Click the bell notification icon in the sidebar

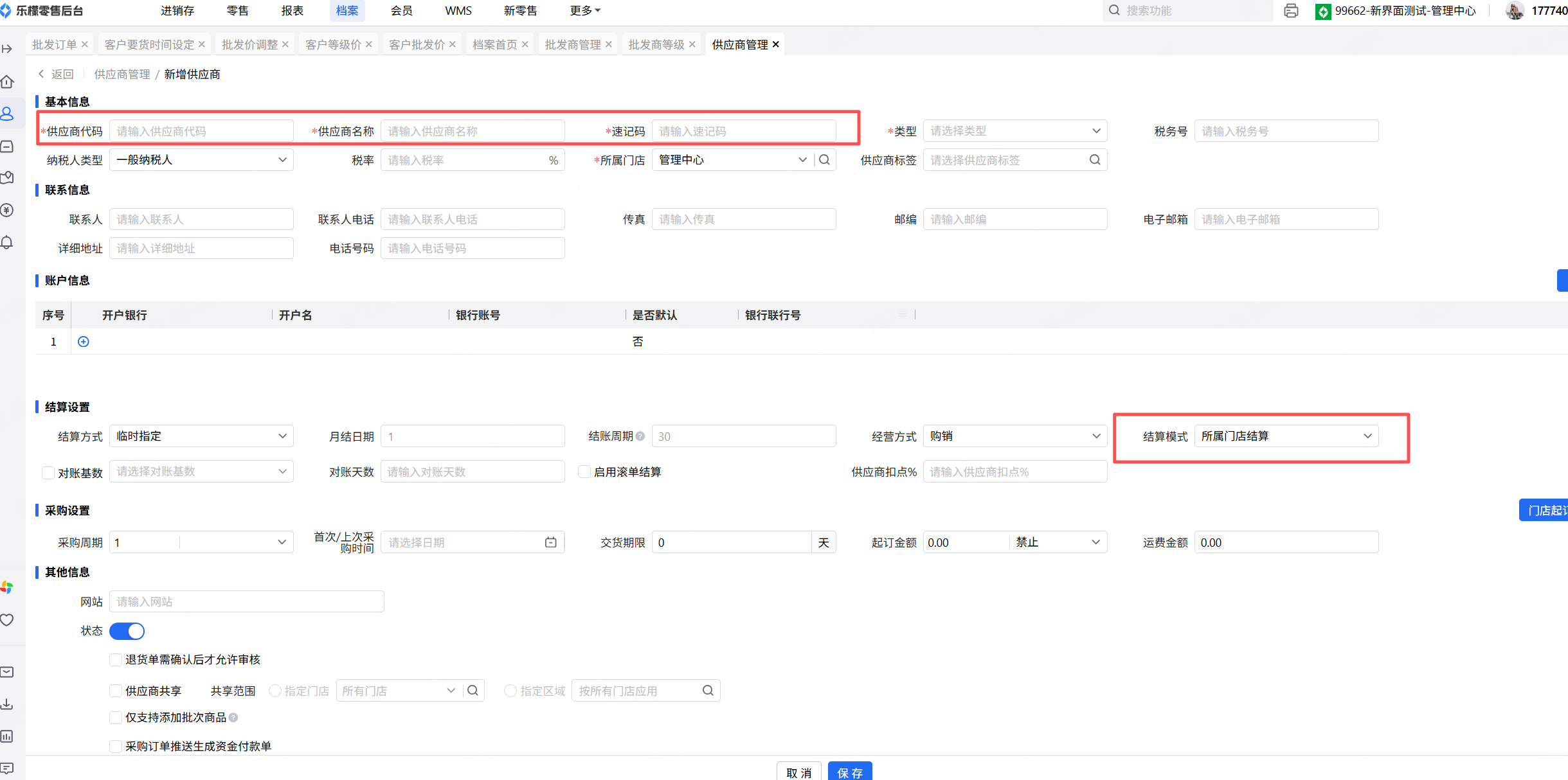pos(8,242)
